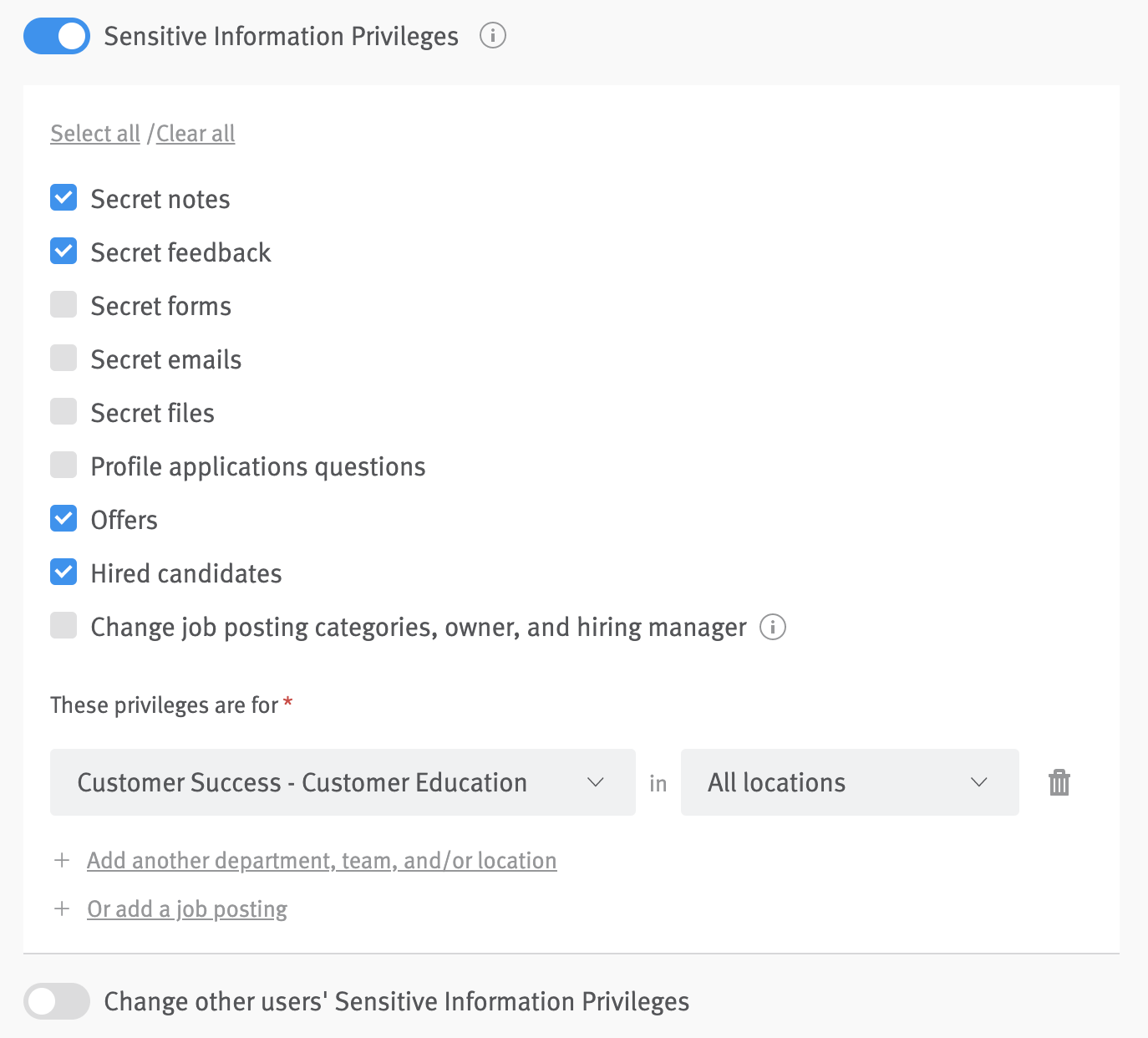This screenshot has height=1038, width=1148.
Task: Click the Select all link
Action: pos(94,134)
